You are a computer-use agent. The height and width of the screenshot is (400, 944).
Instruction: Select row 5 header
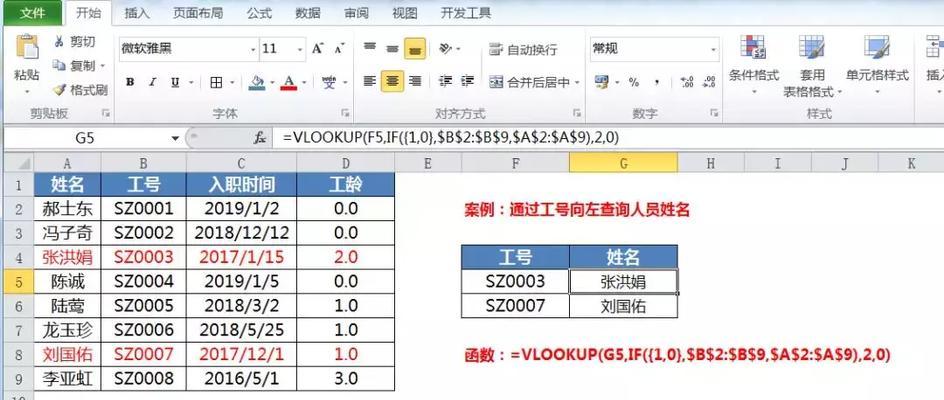click(18, 281)
